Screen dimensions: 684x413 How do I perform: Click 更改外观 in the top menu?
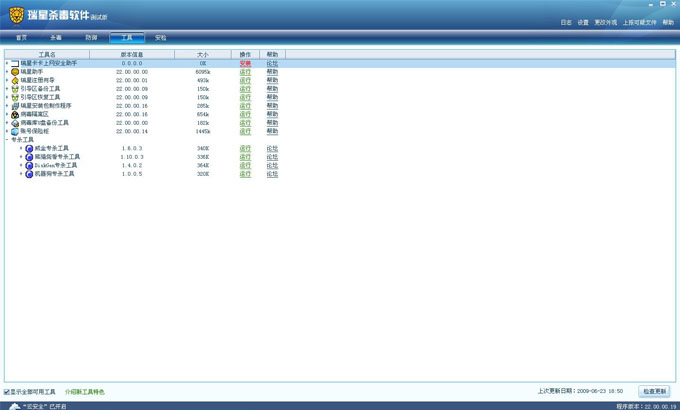click(606, 23)
